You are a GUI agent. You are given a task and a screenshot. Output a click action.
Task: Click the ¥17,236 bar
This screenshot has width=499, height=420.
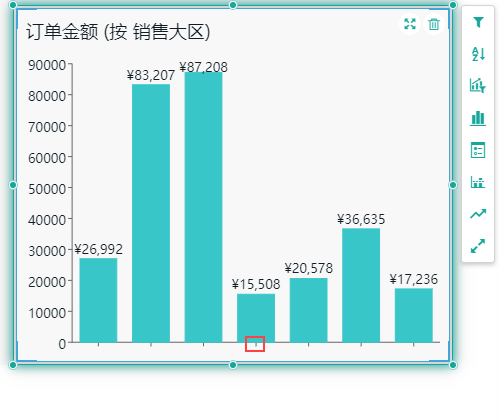coord(414,315)
